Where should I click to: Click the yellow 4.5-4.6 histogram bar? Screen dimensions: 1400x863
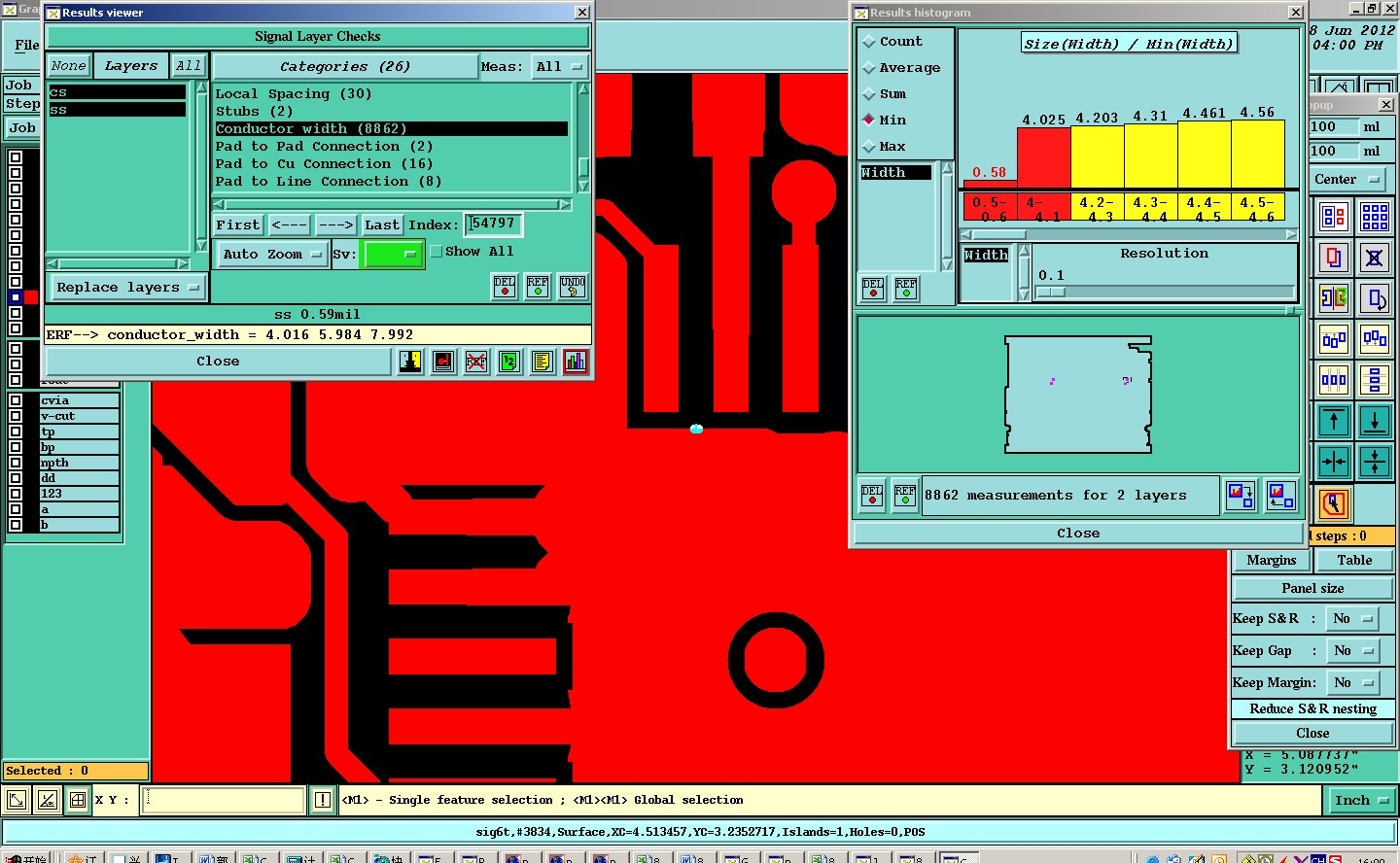point(1258,154)
